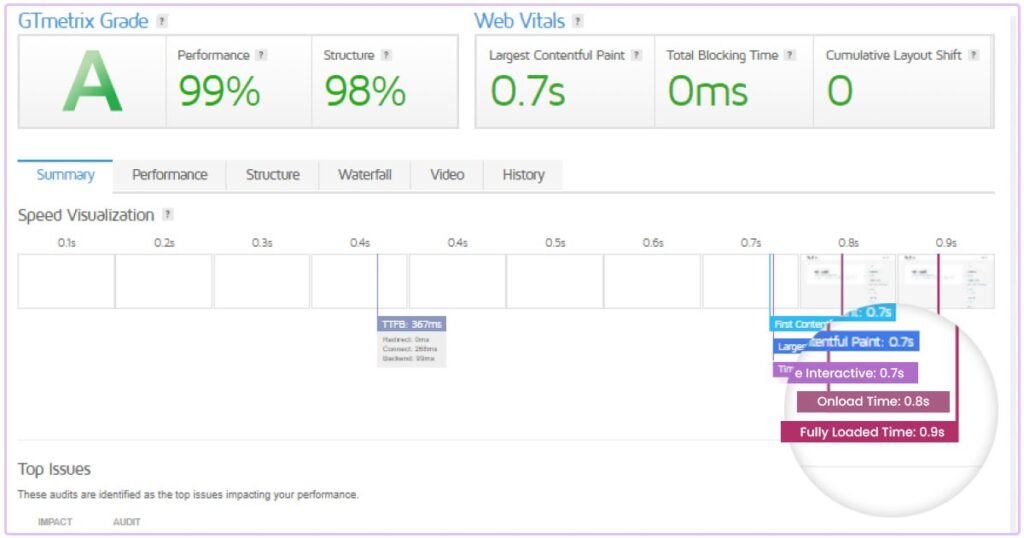This screenshot has width=1024, height=538.
Task: Click the Onload Time: 0.8s marker
Action: pos(872,402)
